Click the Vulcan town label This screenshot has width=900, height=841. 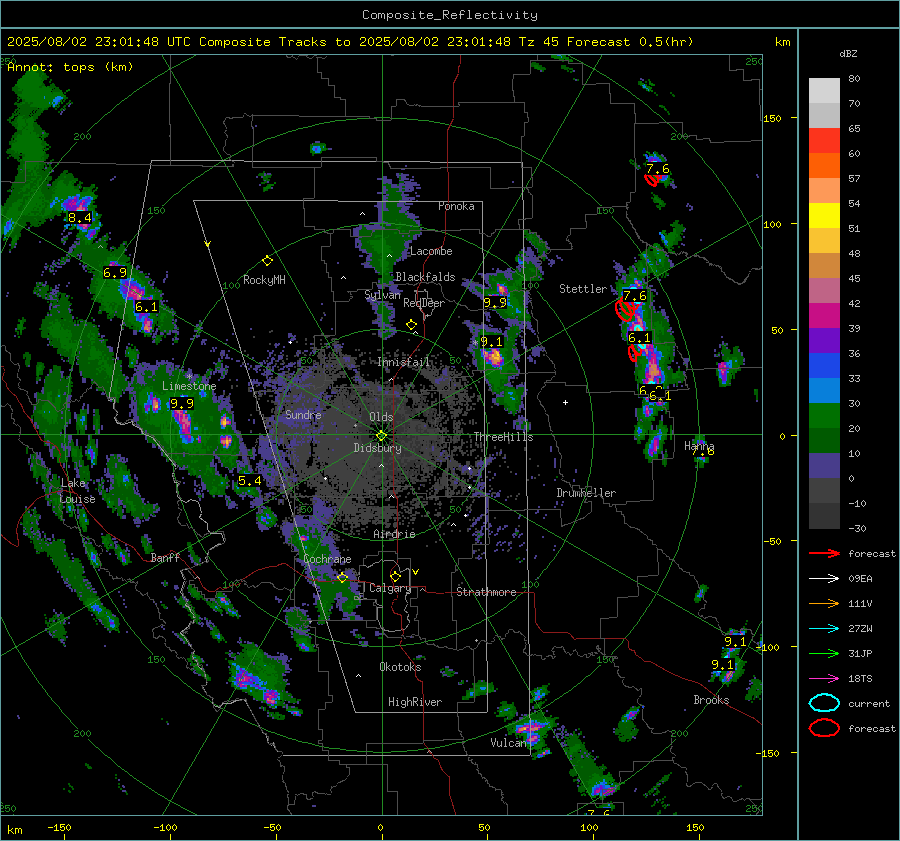(508, 743)
